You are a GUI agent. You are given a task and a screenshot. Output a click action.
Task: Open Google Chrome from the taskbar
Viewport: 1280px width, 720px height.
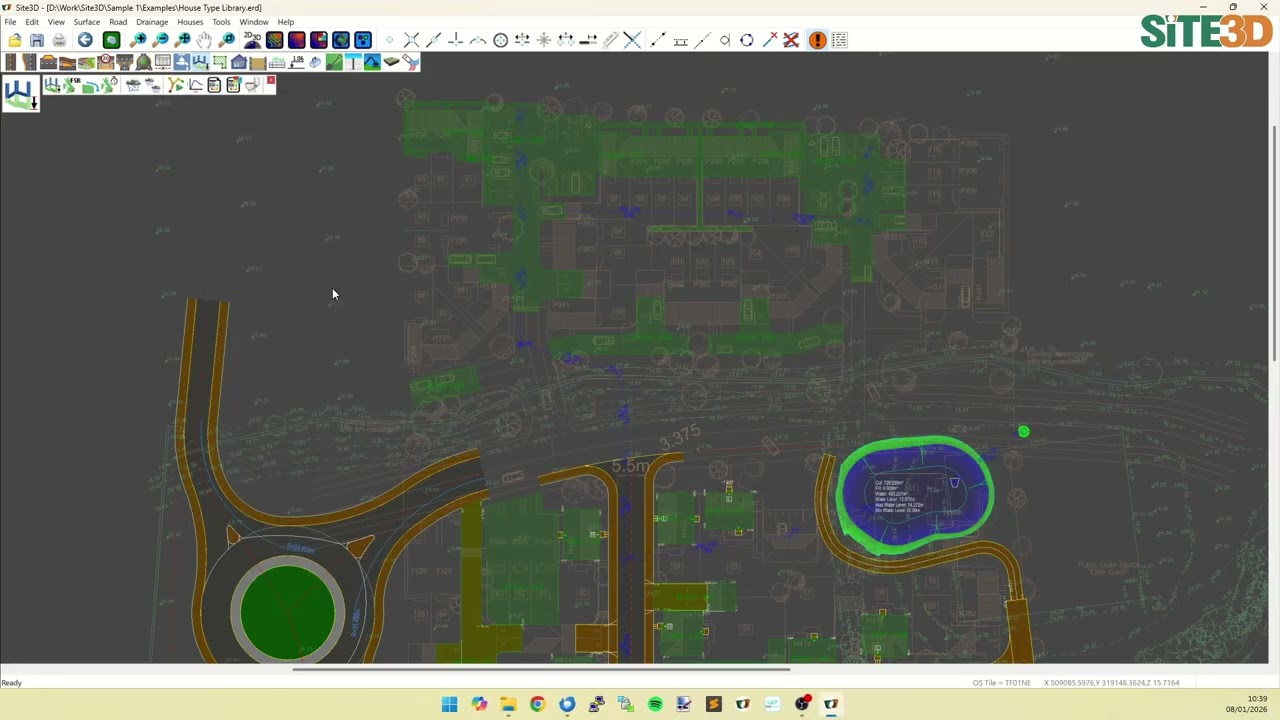pos(537,704)
